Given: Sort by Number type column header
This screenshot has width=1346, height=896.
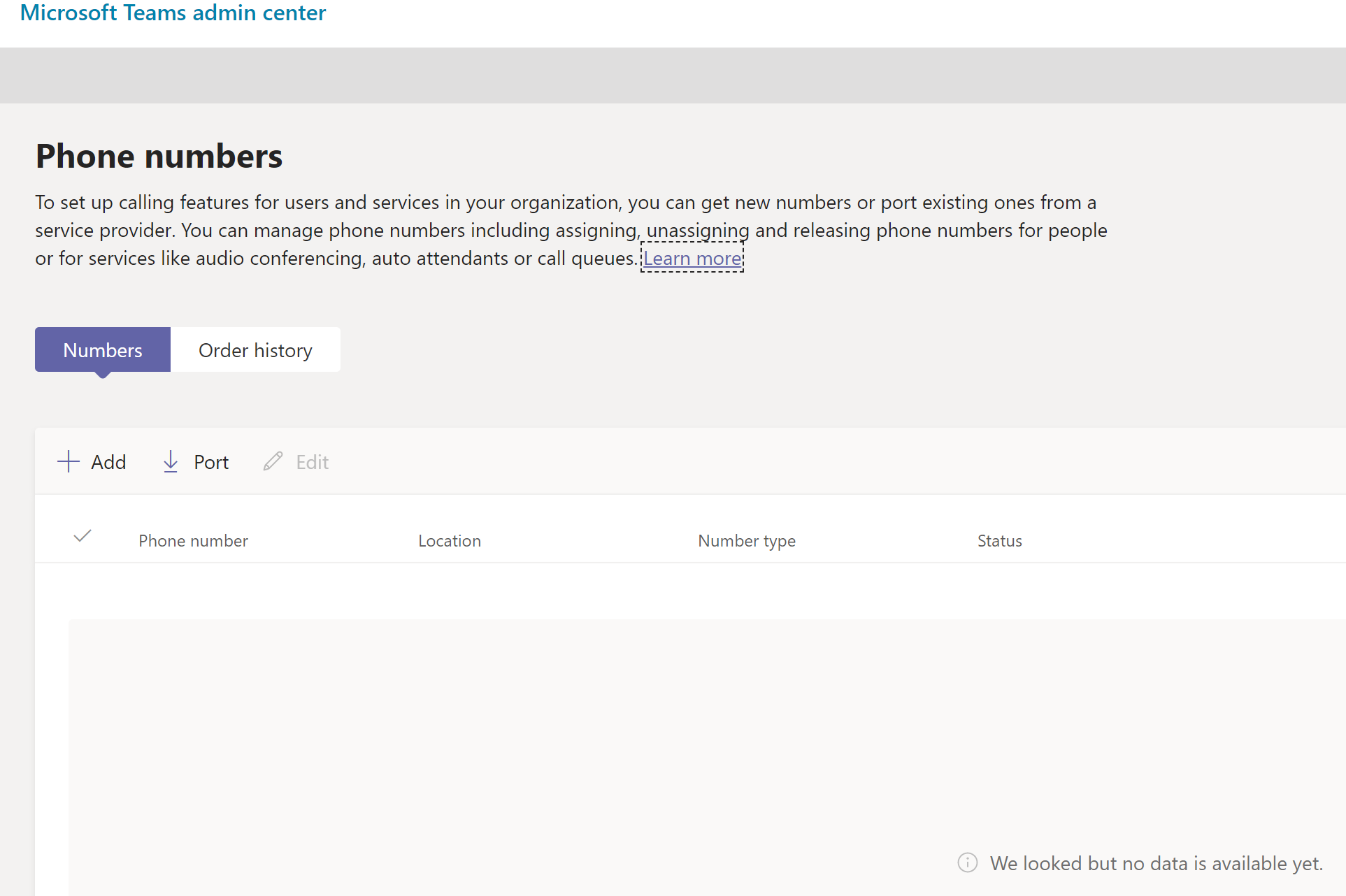Looking at the screenshot, I should [x=747, y=541].
